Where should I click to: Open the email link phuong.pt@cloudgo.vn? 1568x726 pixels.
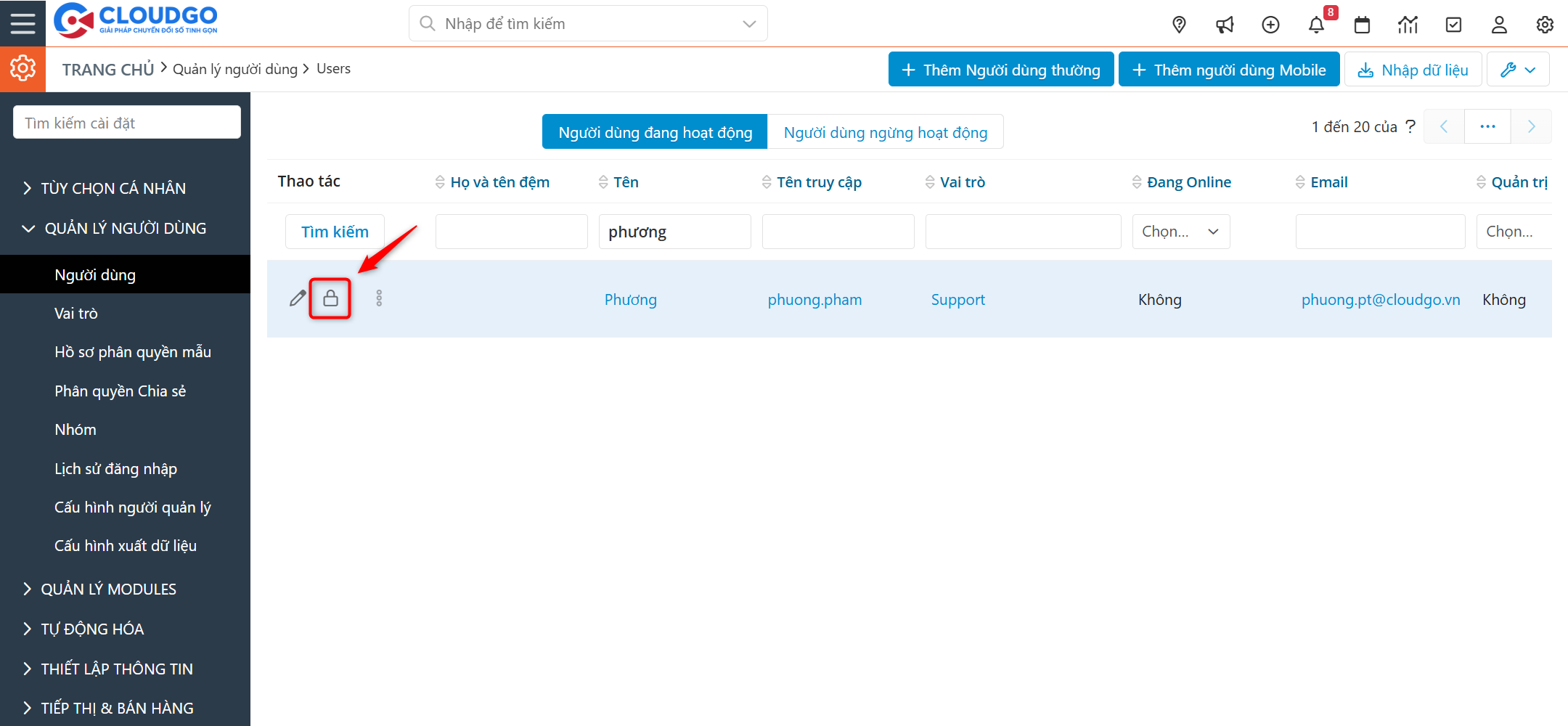[x=1381, y=299]
